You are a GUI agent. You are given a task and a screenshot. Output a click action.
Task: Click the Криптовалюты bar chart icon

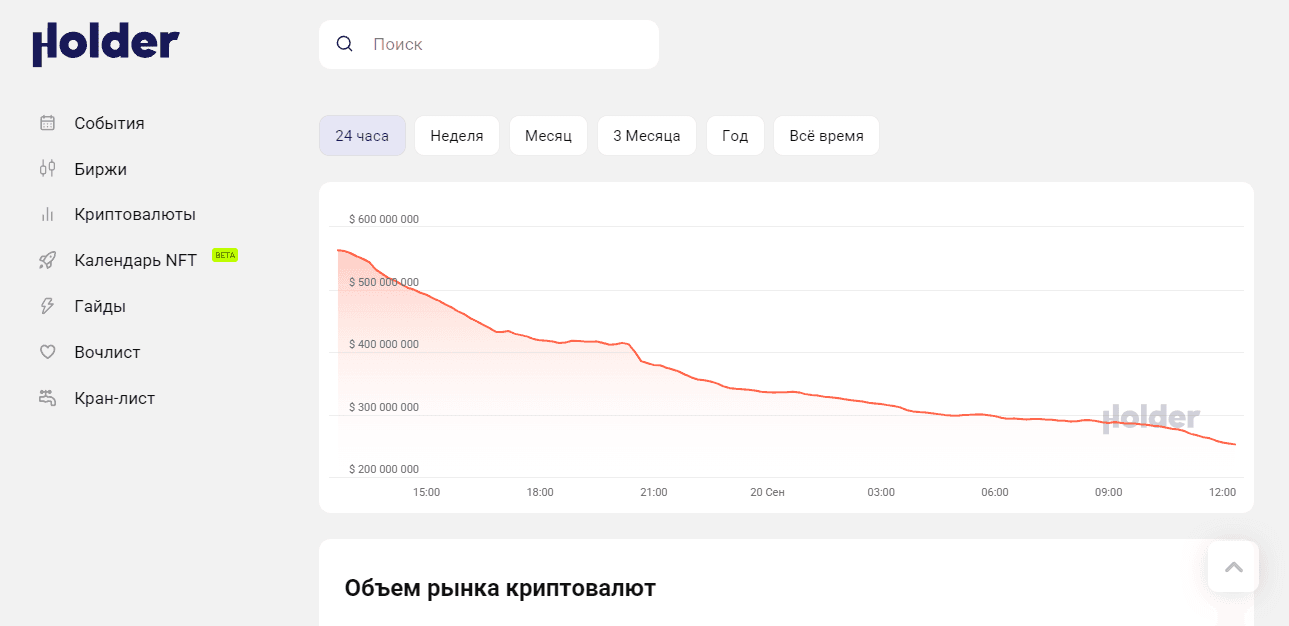(x=47, y=214)
